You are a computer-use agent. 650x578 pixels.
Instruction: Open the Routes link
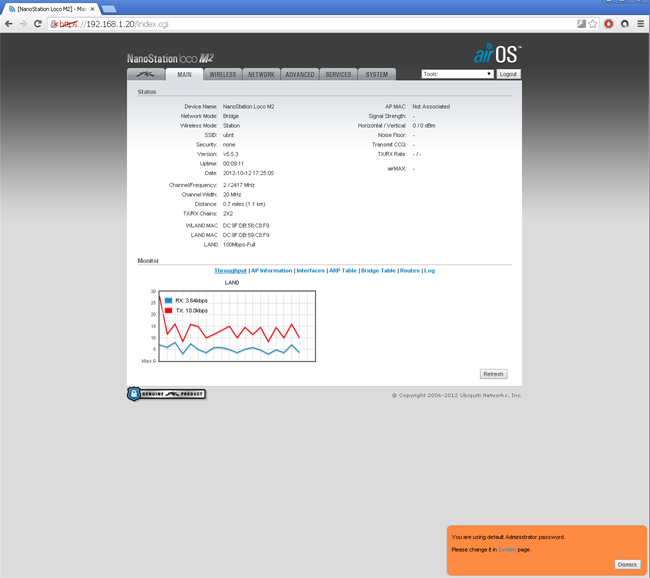tap(410, 271)
